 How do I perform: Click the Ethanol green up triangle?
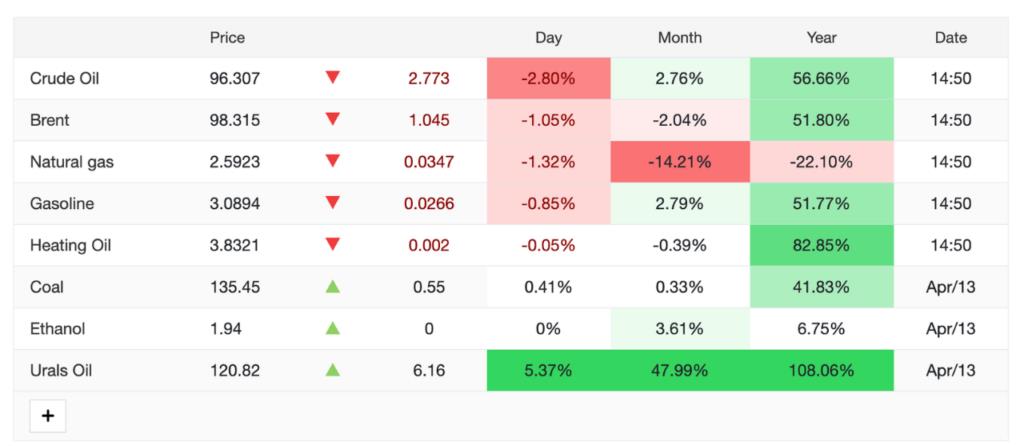tap(333, 328)
